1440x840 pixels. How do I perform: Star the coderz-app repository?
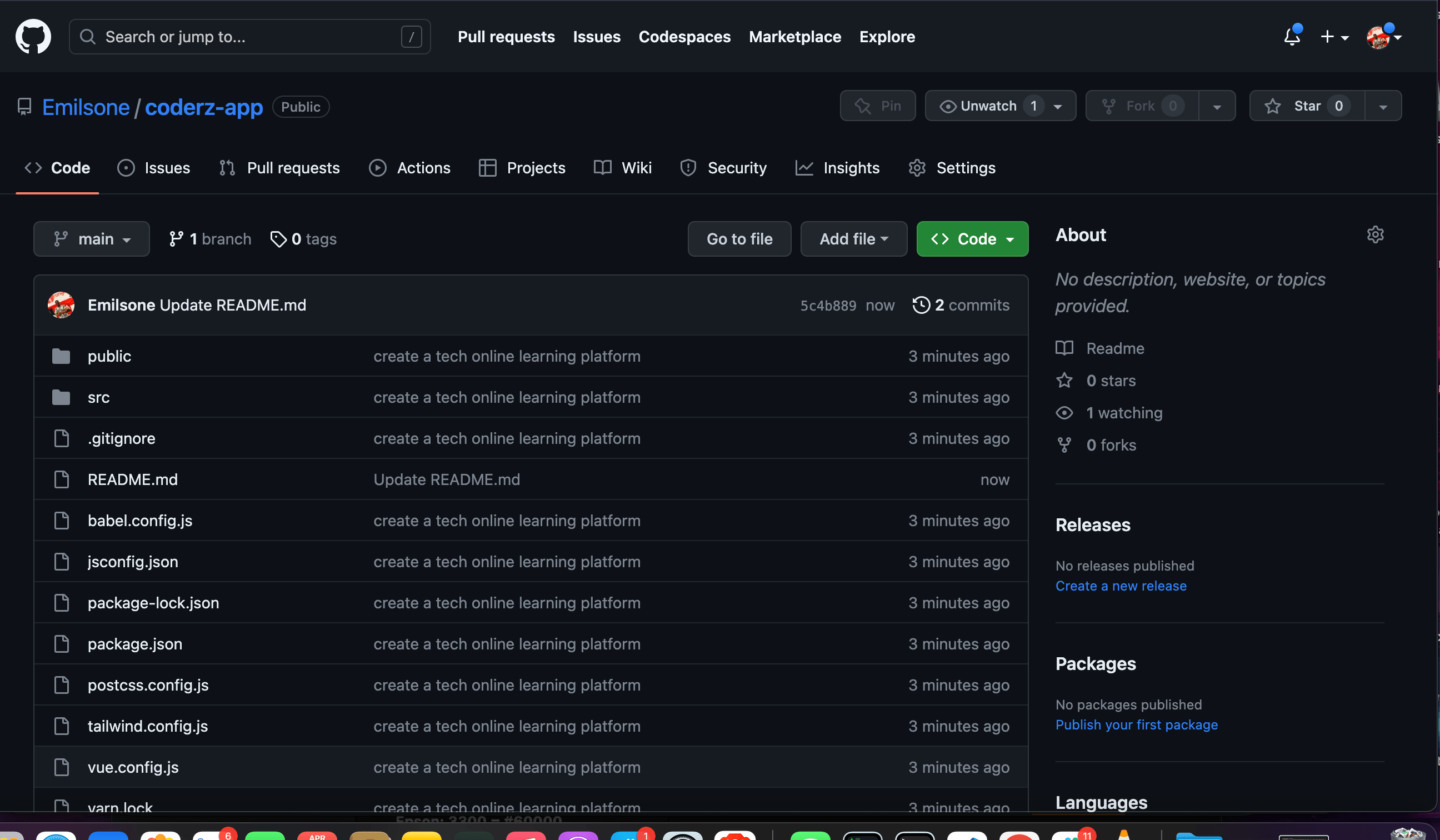pos(1307,106)
